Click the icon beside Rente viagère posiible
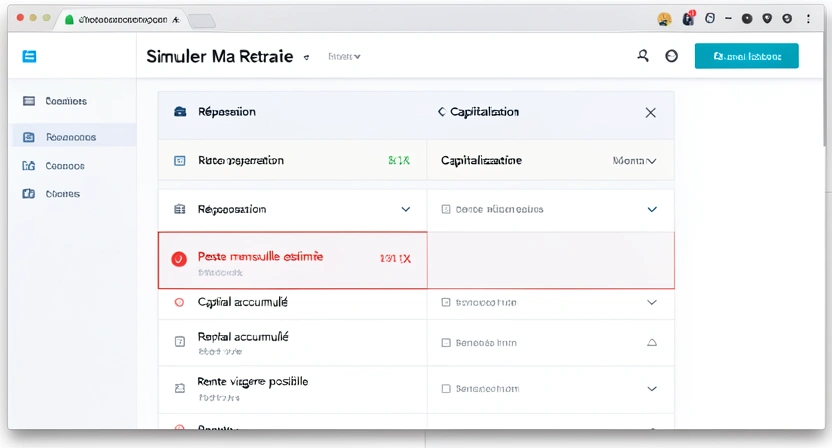The height and width of the screenshot is (448, 832). click(x=180, y=389)
